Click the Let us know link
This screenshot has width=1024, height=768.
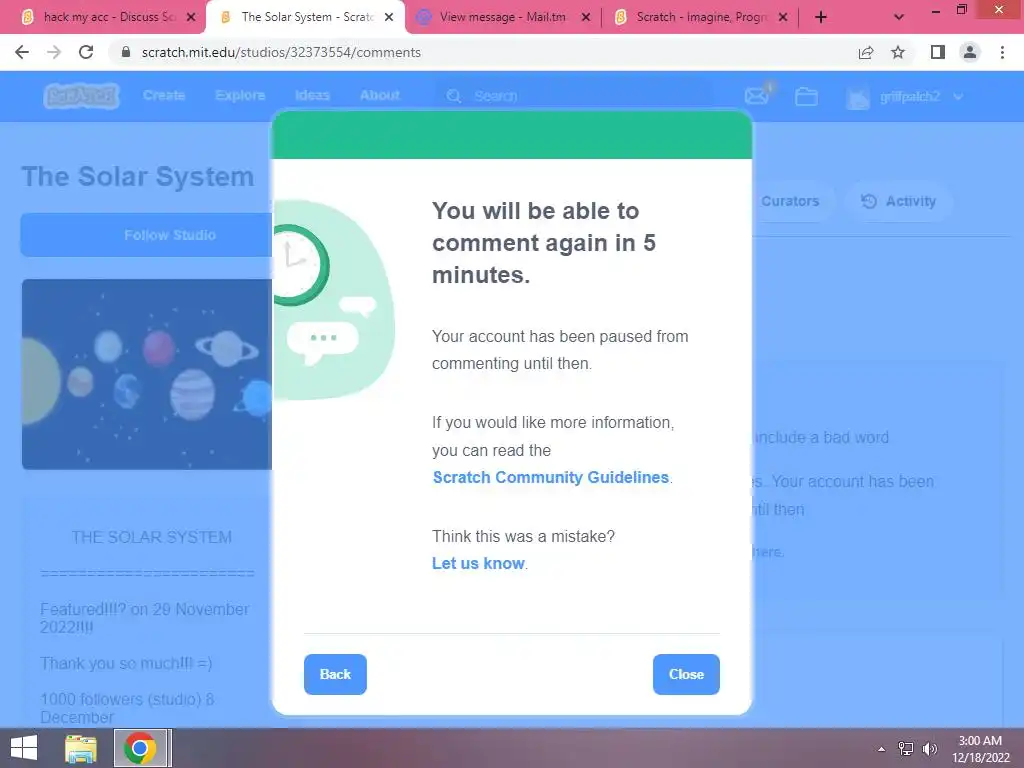(478, 563)
